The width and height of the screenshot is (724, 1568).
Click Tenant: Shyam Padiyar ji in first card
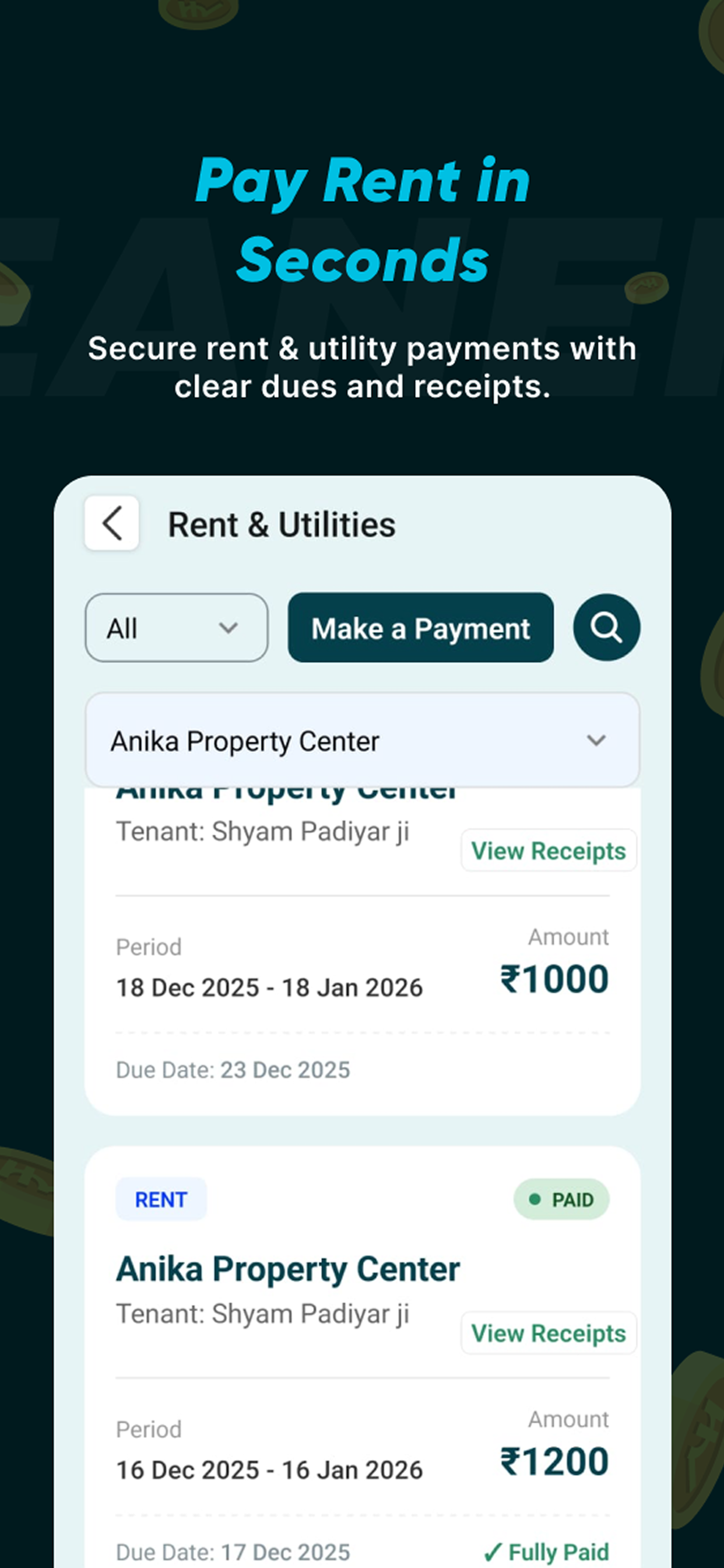pos(262,832)
